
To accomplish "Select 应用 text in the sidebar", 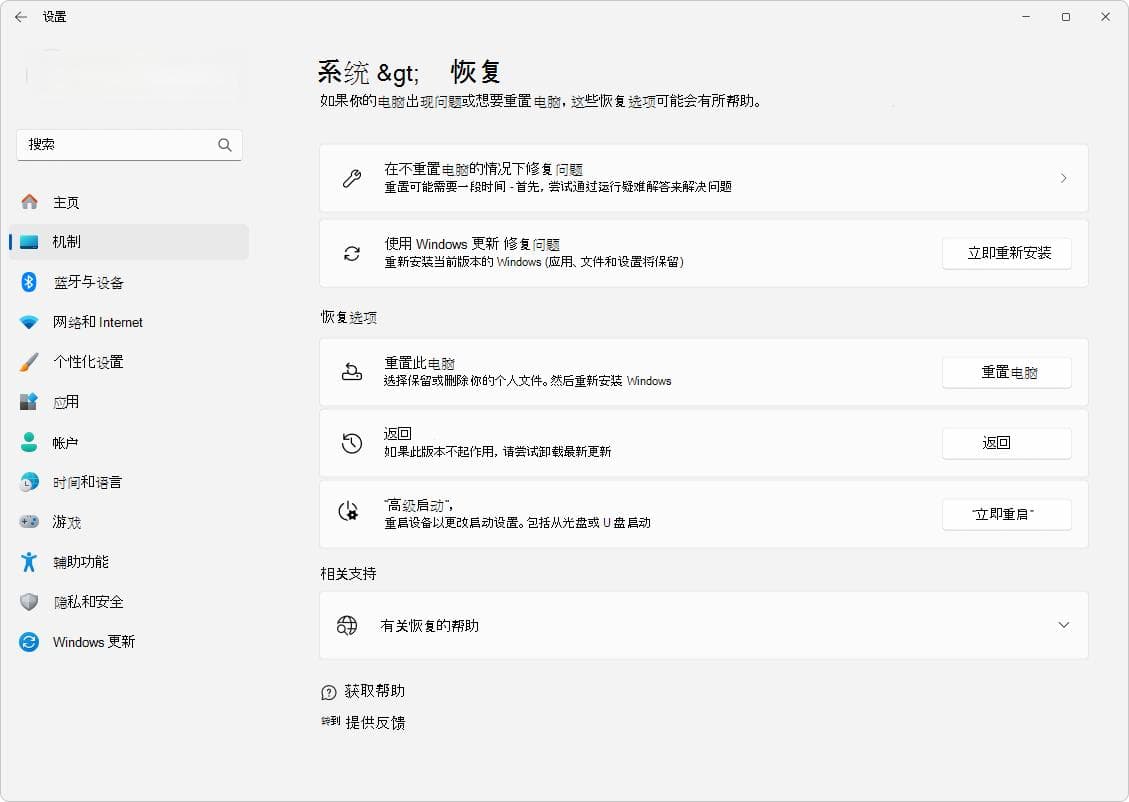I will tap(66, 402).
